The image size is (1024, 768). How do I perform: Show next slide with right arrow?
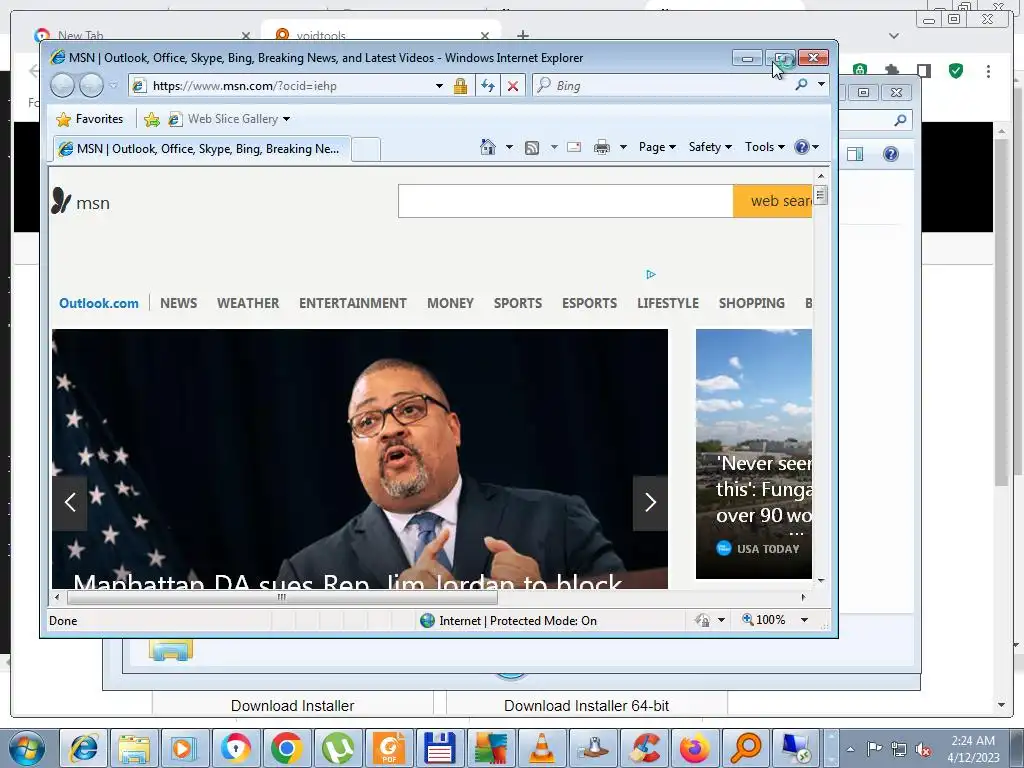pyautogui.click(x=650, y=502)
